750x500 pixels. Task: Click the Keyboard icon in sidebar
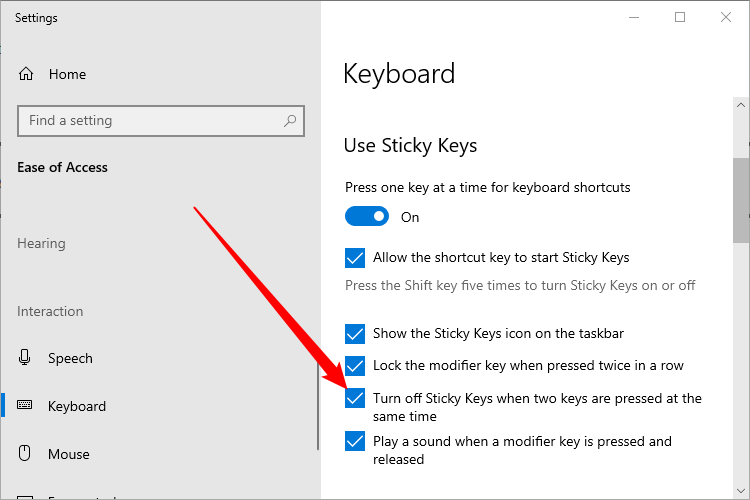coord(27,406)
